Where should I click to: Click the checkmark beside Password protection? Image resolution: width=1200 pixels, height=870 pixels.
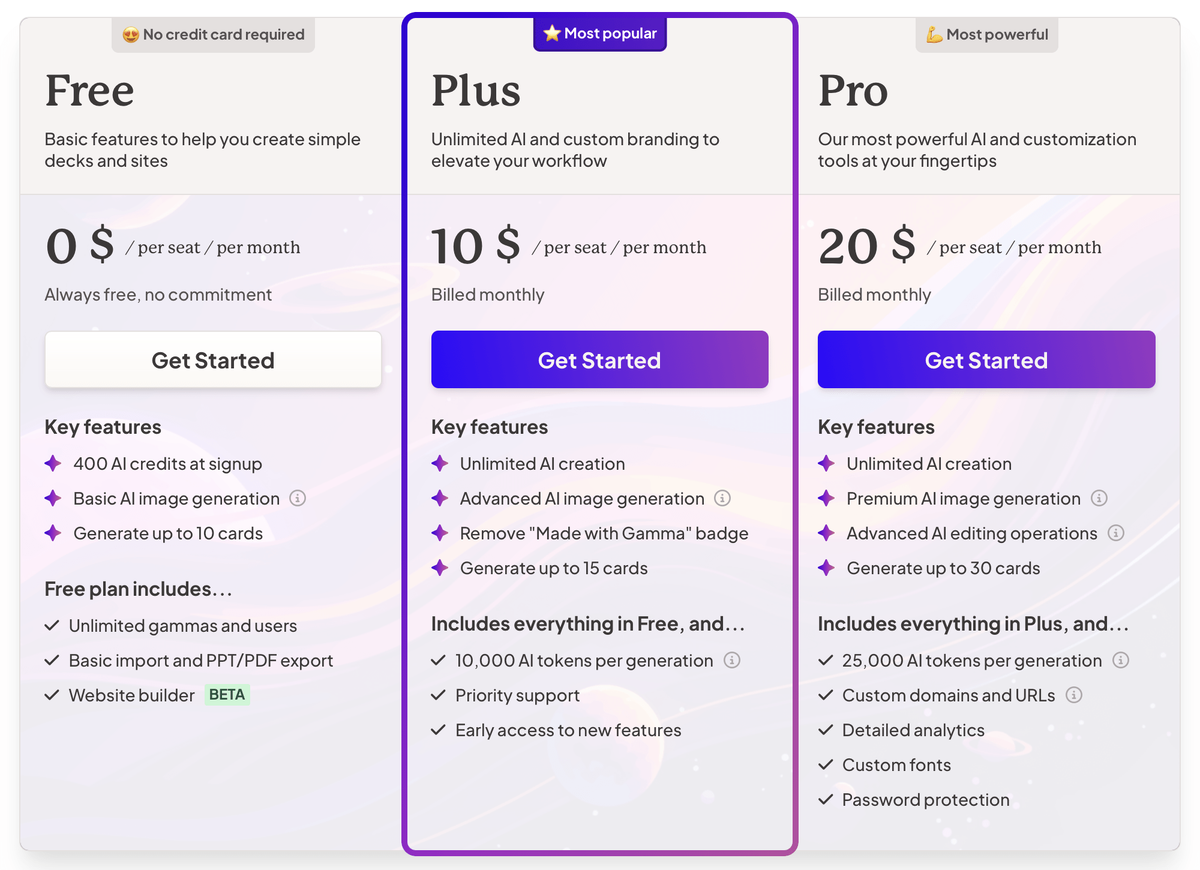pos(825,800)
